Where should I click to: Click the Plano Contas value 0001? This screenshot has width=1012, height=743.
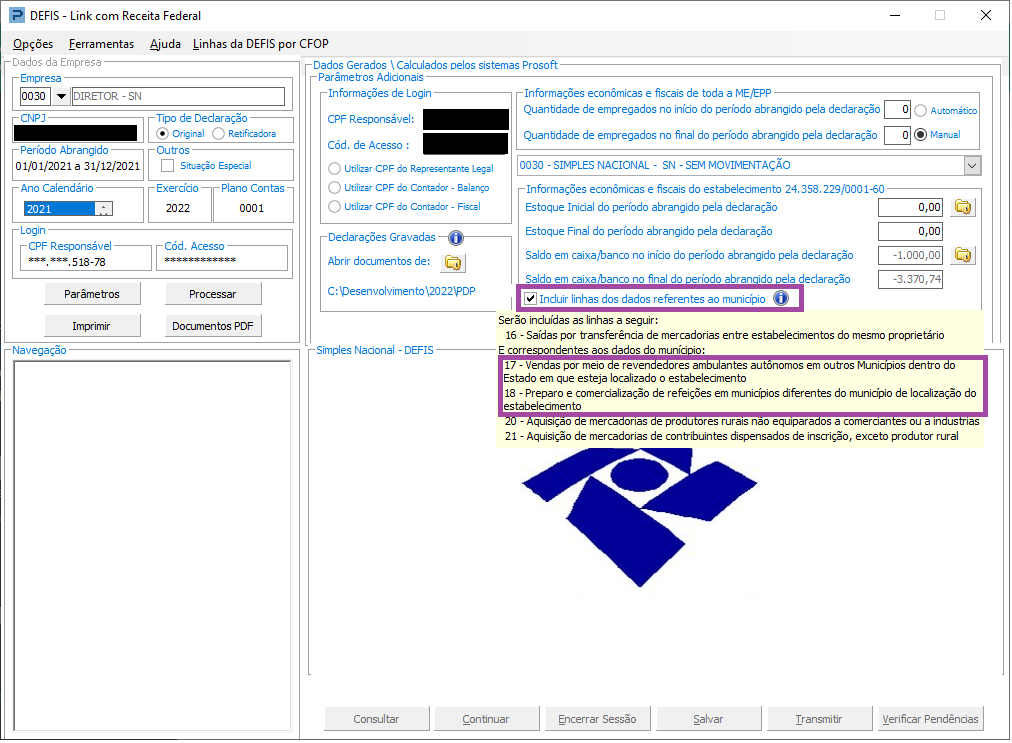252,208
